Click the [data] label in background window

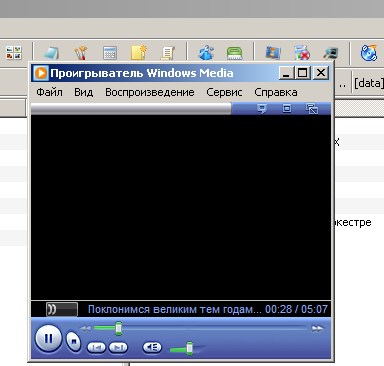(369, 83)
